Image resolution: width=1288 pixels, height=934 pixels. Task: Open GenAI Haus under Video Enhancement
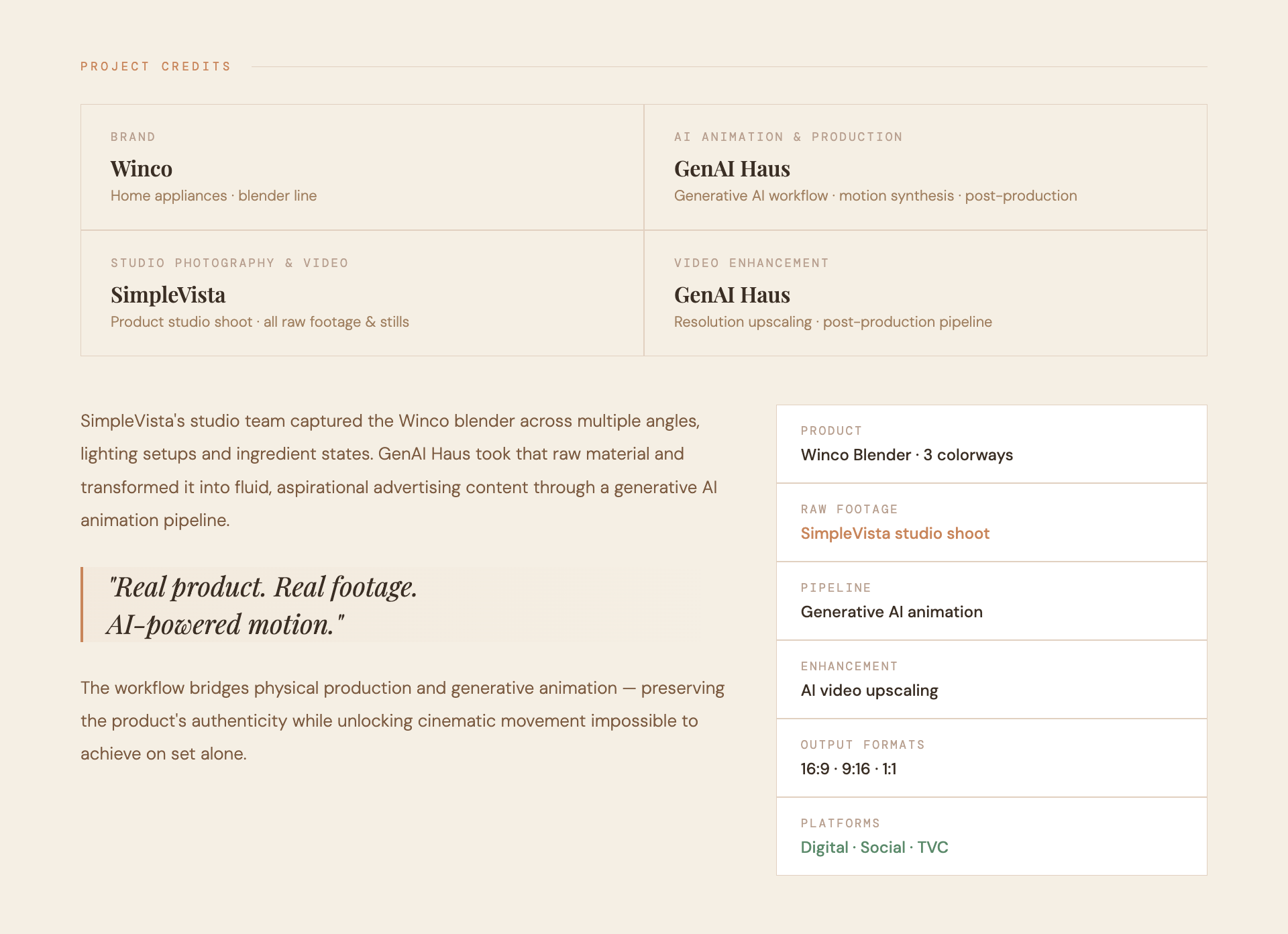tap(732, 295)
